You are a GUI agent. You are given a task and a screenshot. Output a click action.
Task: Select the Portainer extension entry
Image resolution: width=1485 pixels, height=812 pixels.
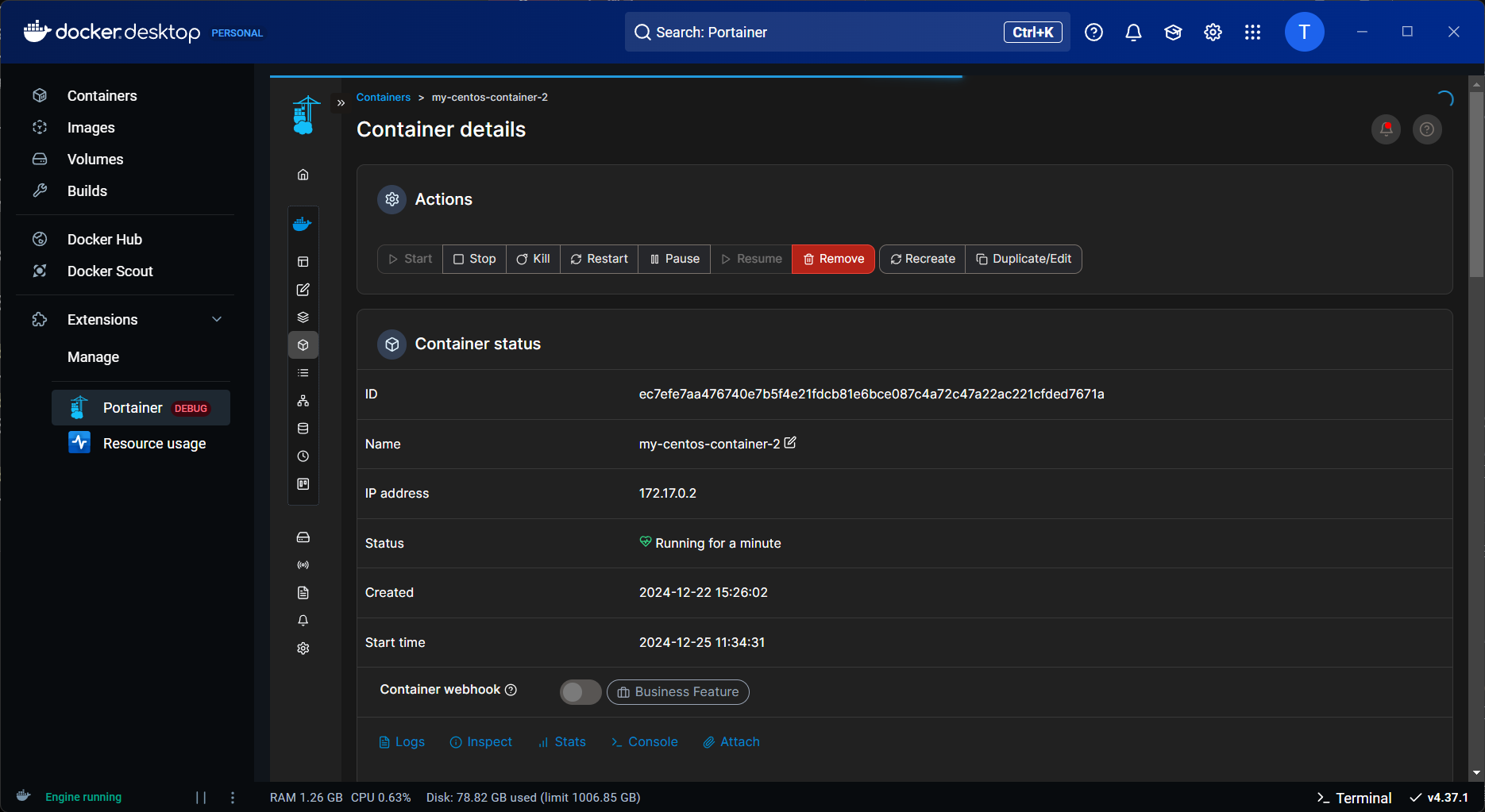[x=141, y=408]
